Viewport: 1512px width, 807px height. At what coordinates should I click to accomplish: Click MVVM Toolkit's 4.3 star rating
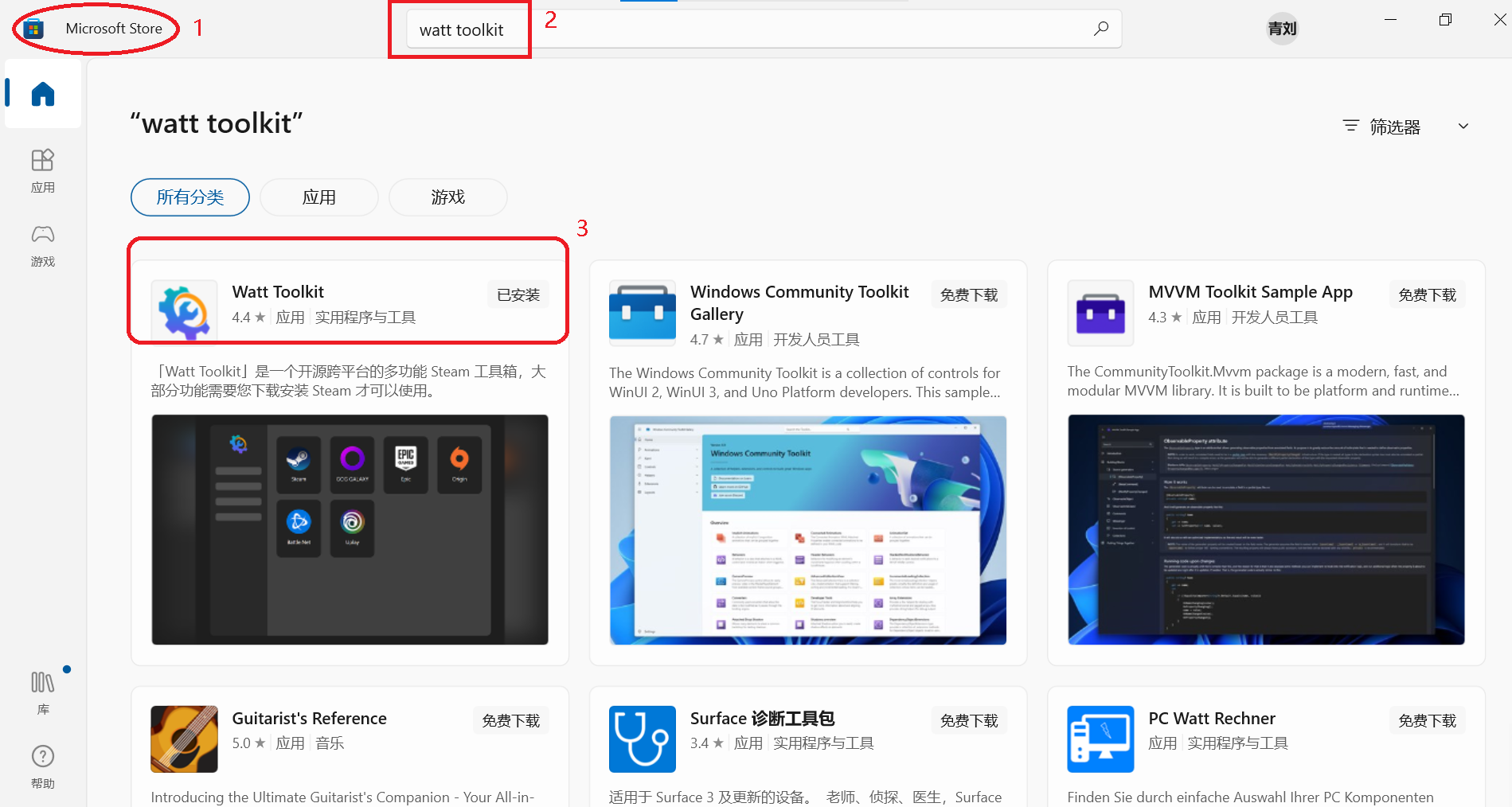coord(1165,318)
